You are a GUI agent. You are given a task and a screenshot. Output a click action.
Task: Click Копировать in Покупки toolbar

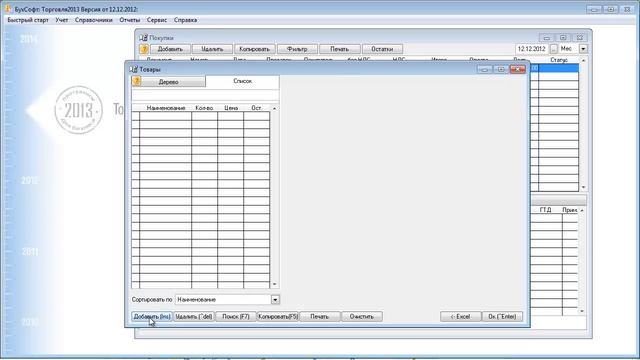[255, 49]
